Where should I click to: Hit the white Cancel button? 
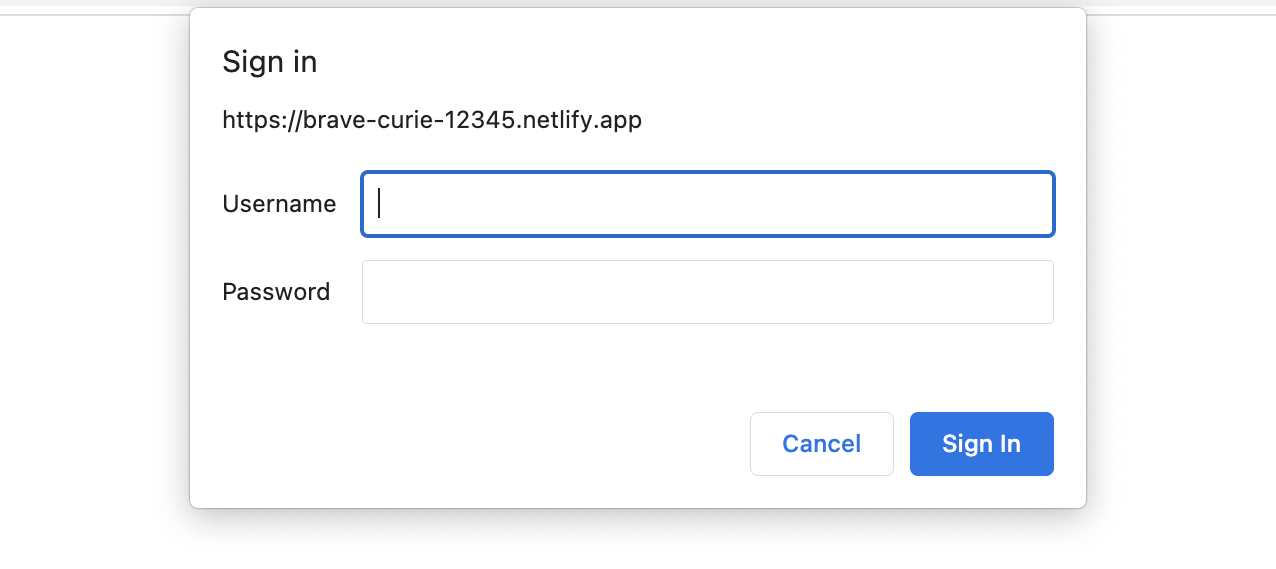coord(821,444)
